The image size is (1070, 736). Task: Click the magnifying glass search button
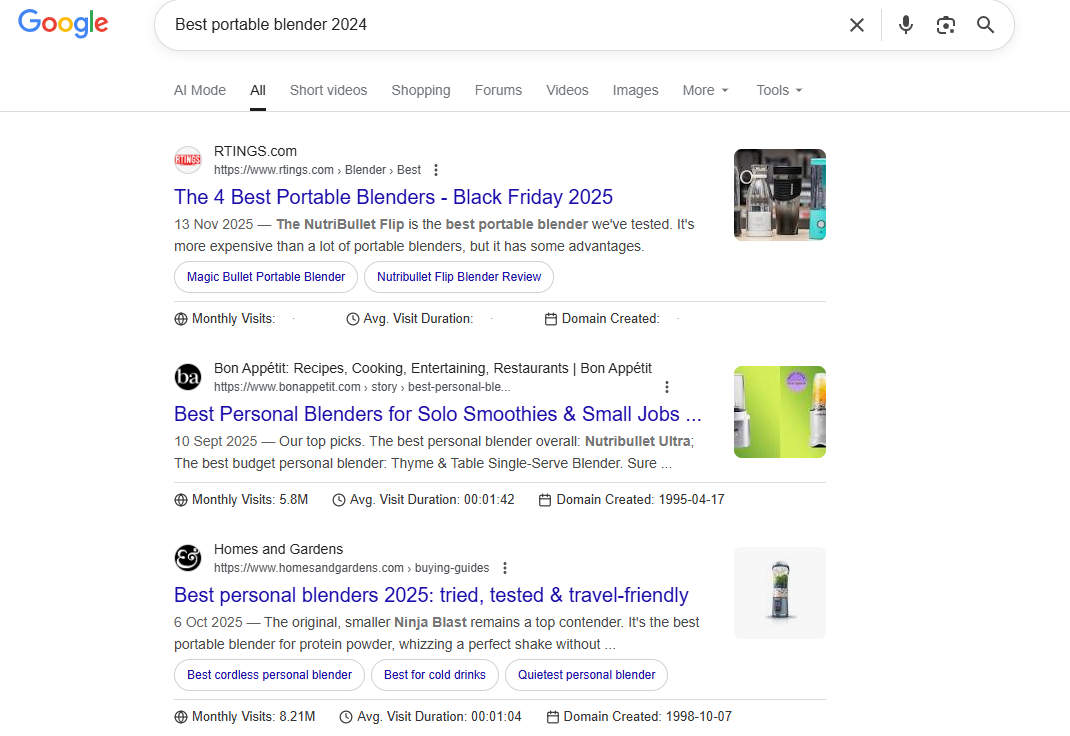click(x=985, y=25)
